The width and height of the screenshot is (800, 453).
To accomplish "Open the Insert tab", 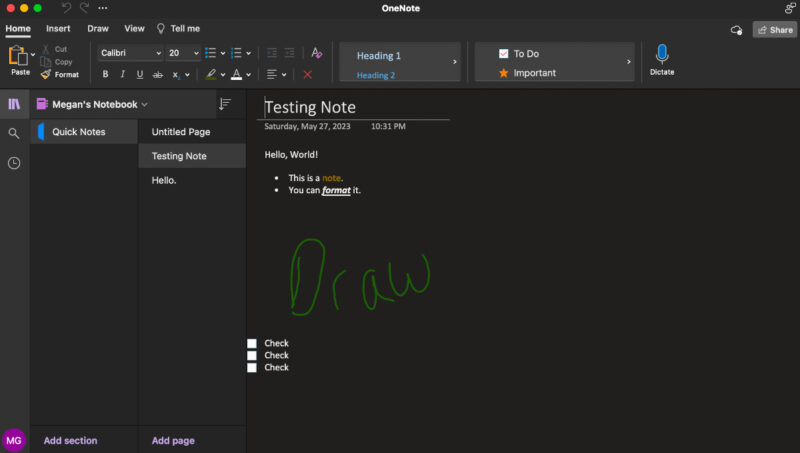I will pyautogui.click(x=58, y=29).
